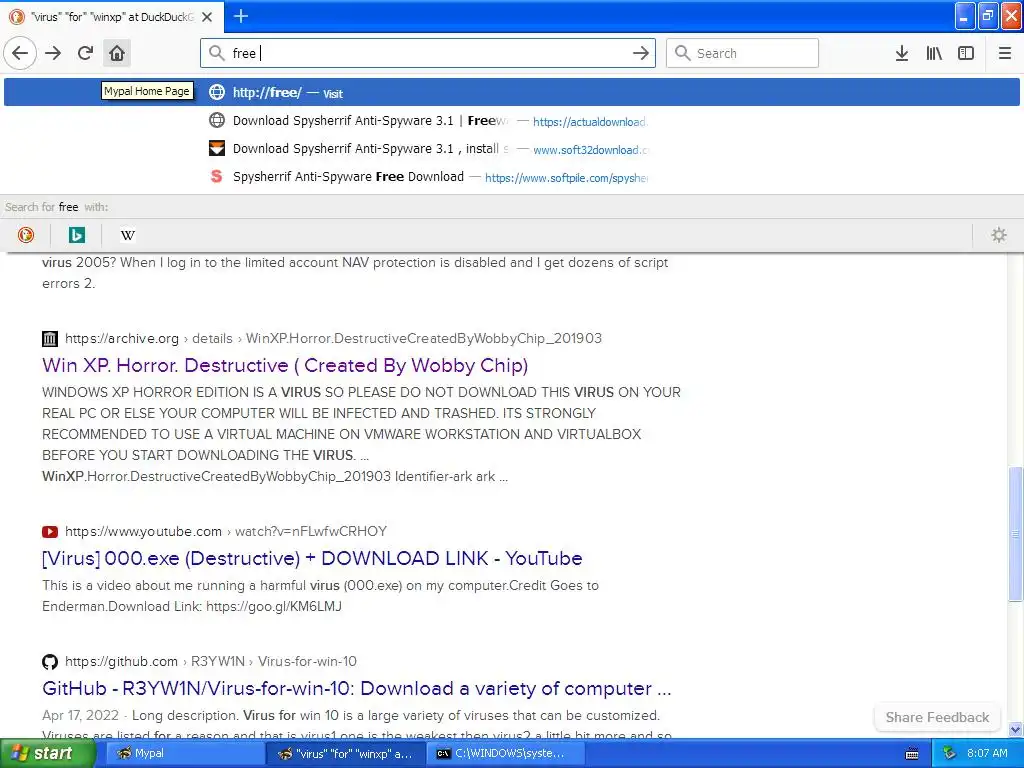Screen dimensions: 1024x768
Task: Search for free with Wikipedia icon
Action: tap(128, 235)
